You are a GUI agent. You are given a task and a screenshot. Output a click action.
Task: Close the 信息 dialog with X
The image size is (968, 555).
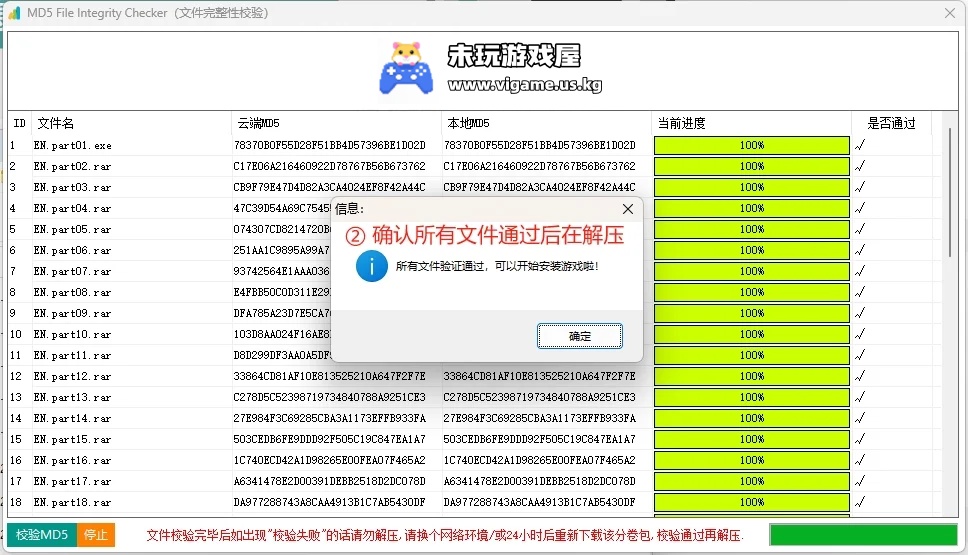click(628, 209)
